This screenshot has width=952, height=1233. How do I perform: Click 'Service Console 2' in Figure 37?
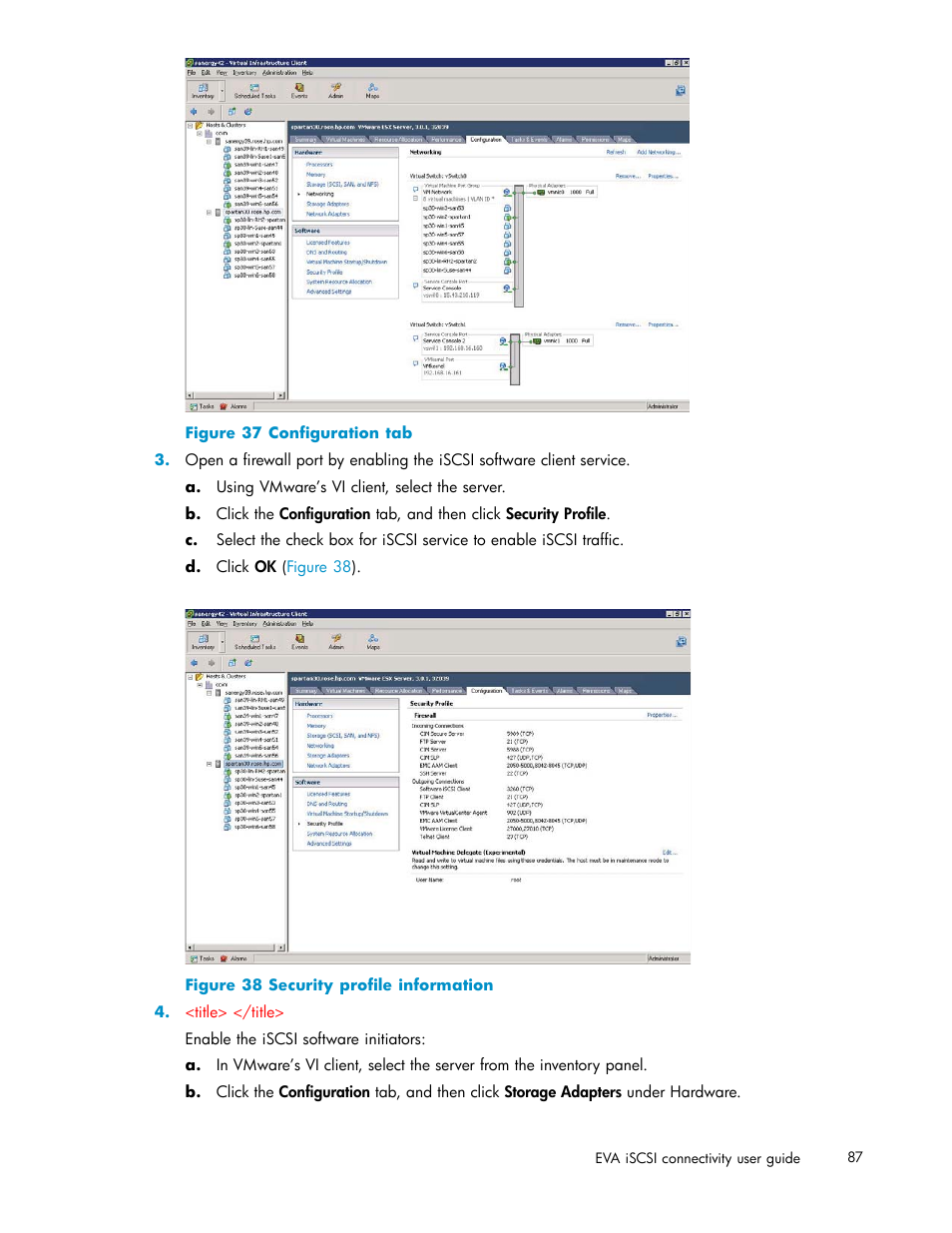point(444,340)
